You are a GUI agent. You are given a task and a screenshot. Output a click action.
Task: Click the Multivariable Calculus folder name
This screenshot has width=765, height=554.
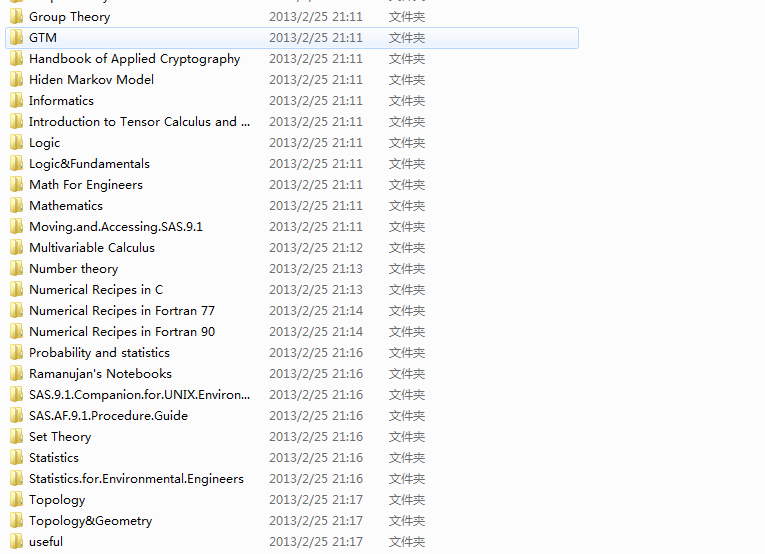coord(92,248)
